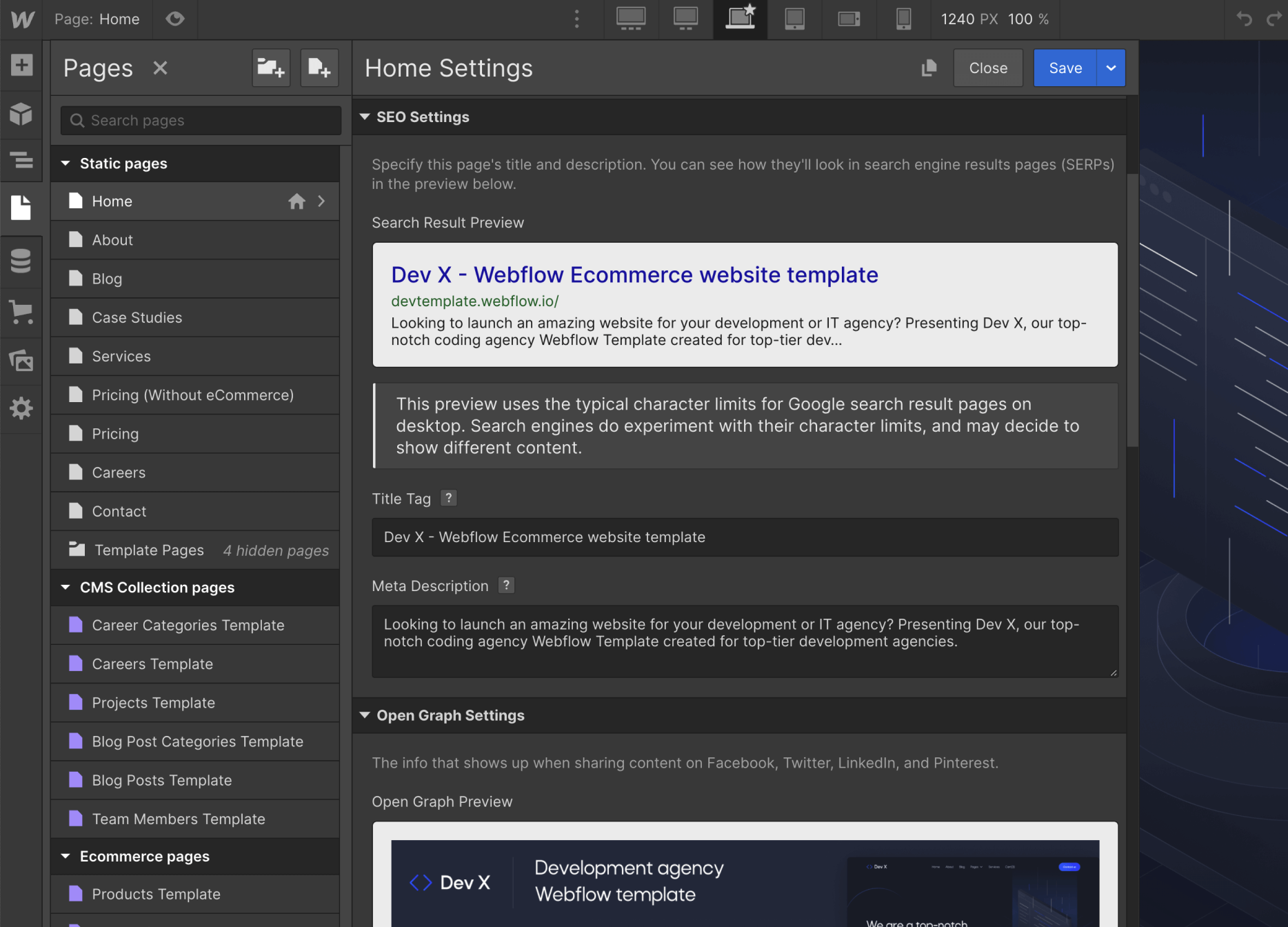Close the Home Settings view
Image resolution: width=1288 pixels, height=927 pixels.
click(987, 68)
